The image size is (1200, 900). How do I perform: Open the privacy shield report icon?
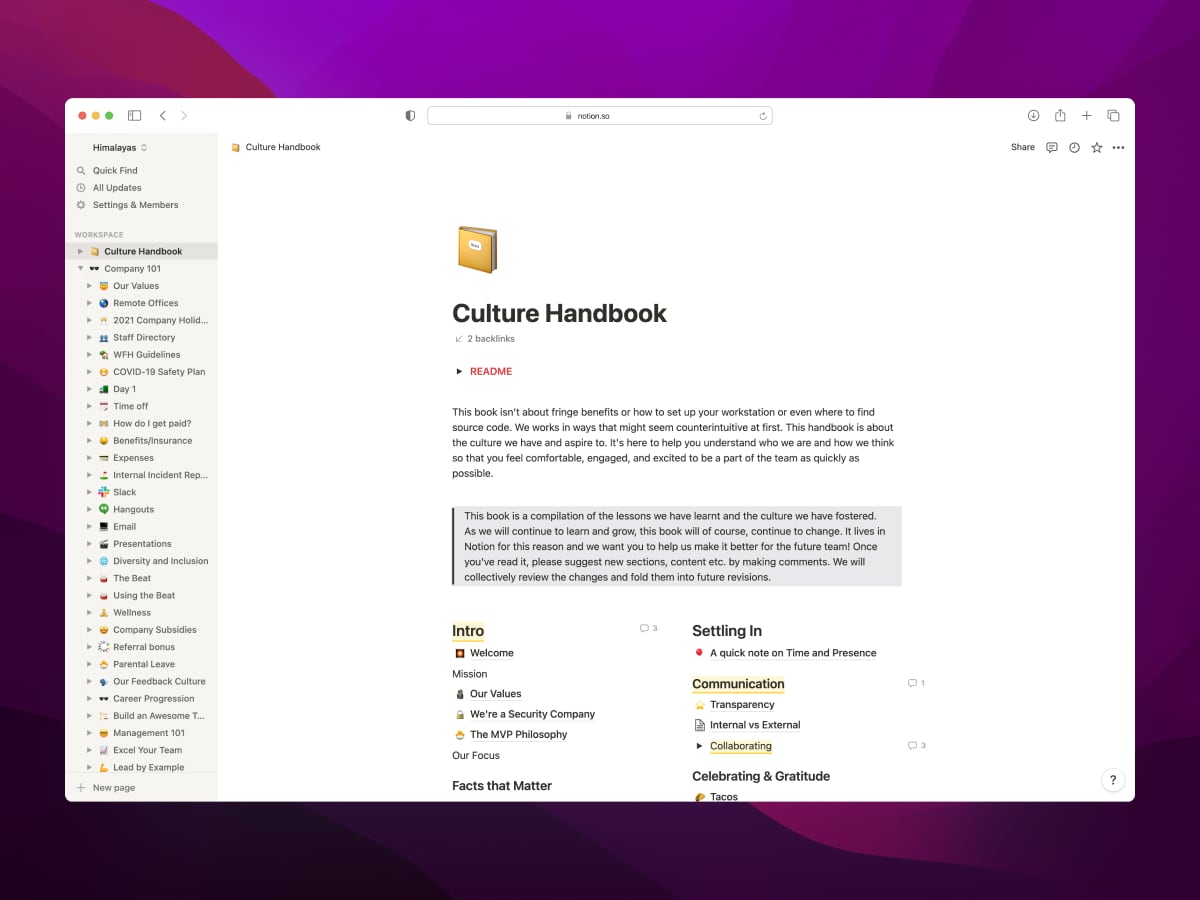point(410,116)
